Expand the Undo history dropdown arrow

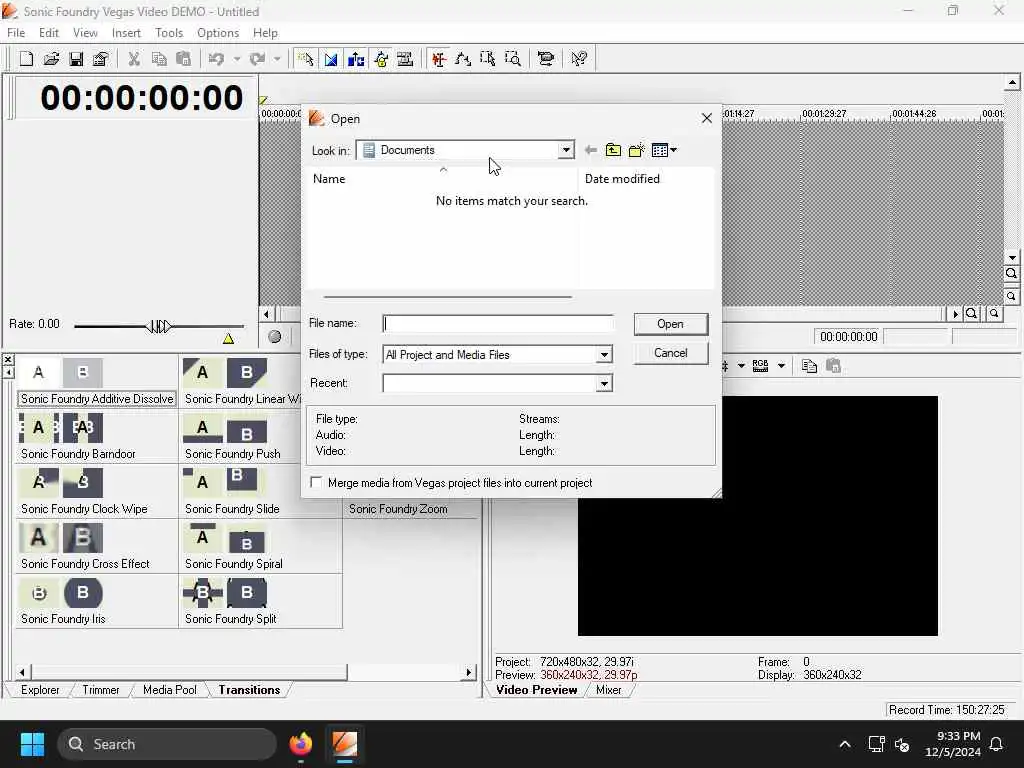click(x=236, y=59)
